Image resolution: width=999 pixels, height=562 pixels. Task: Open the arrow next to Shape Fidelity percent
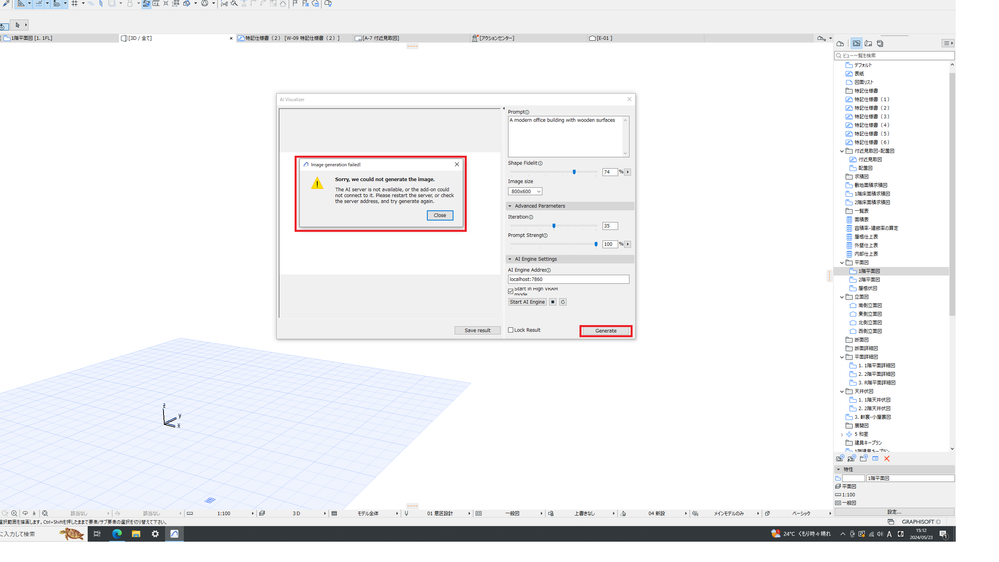628,172
